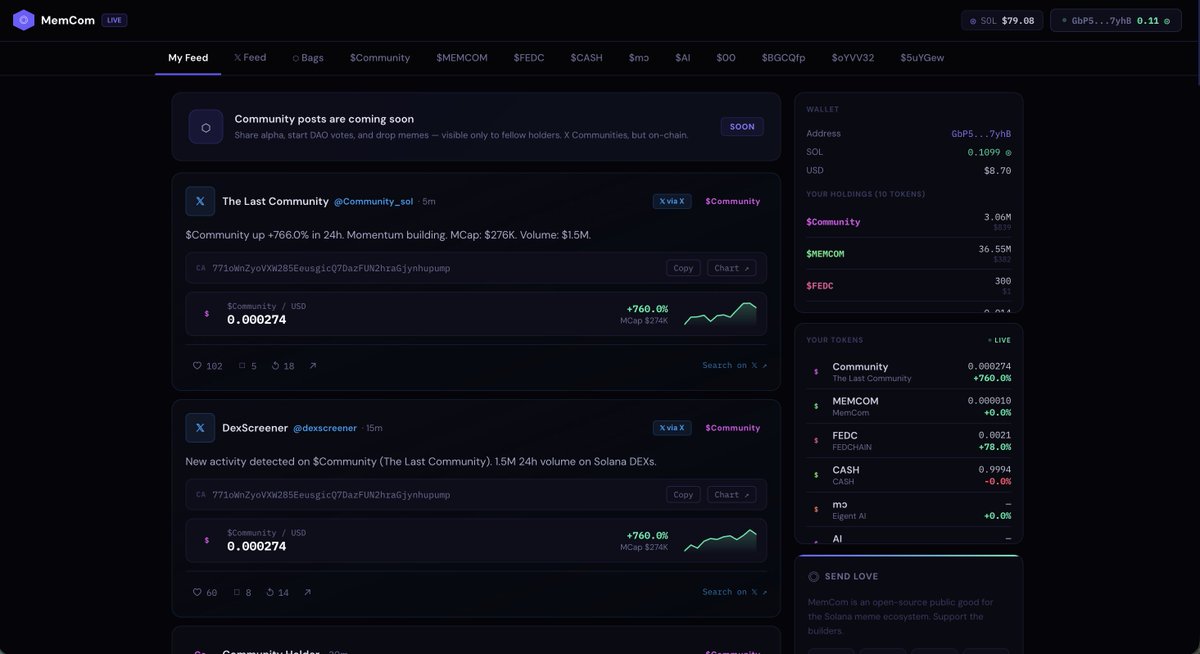Click $Community tag on DexScreener post
The width and height of the screenshot is (1200, 654).
coord(733,428)
